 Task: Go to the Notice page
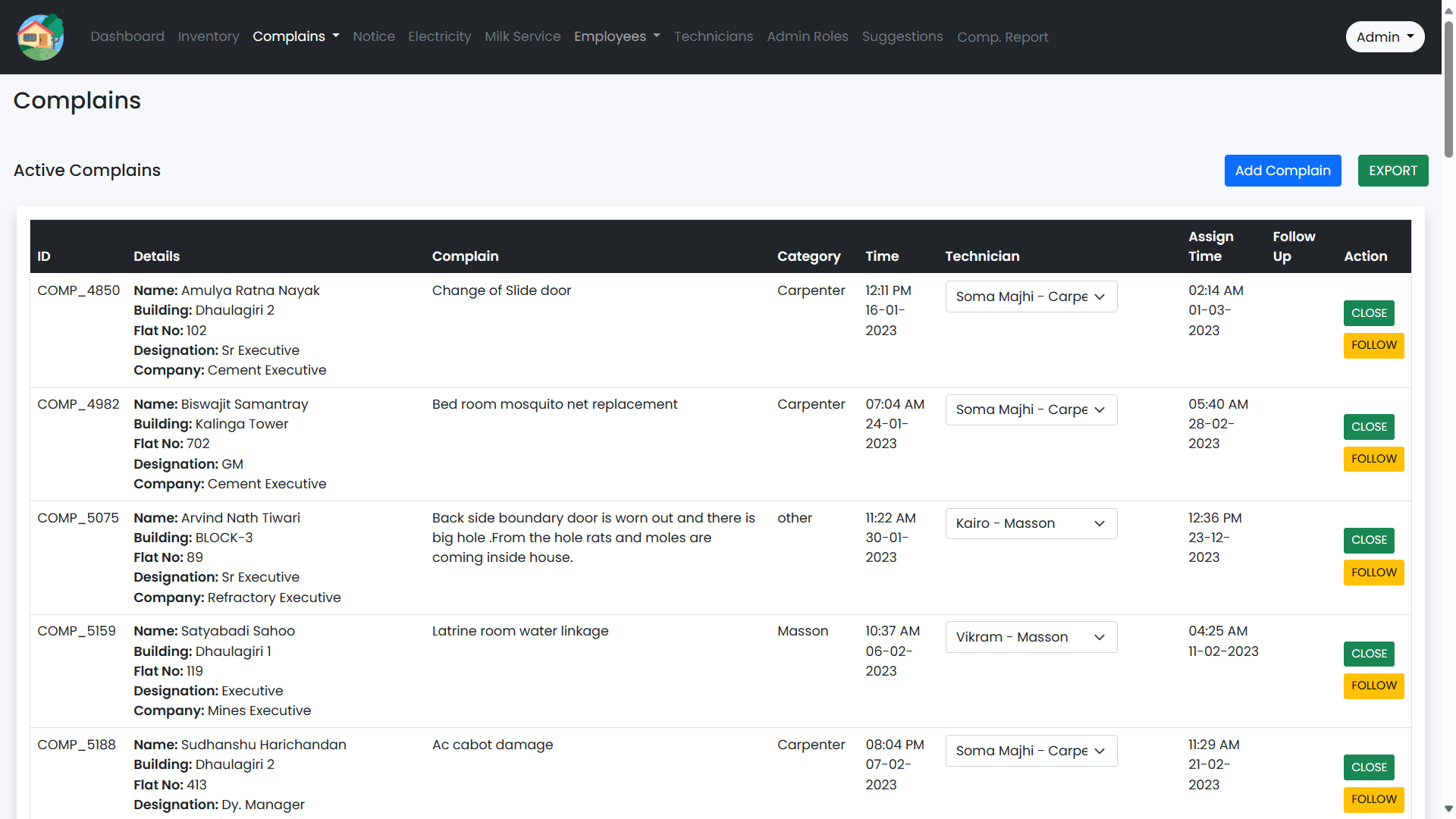coord(373,36)
